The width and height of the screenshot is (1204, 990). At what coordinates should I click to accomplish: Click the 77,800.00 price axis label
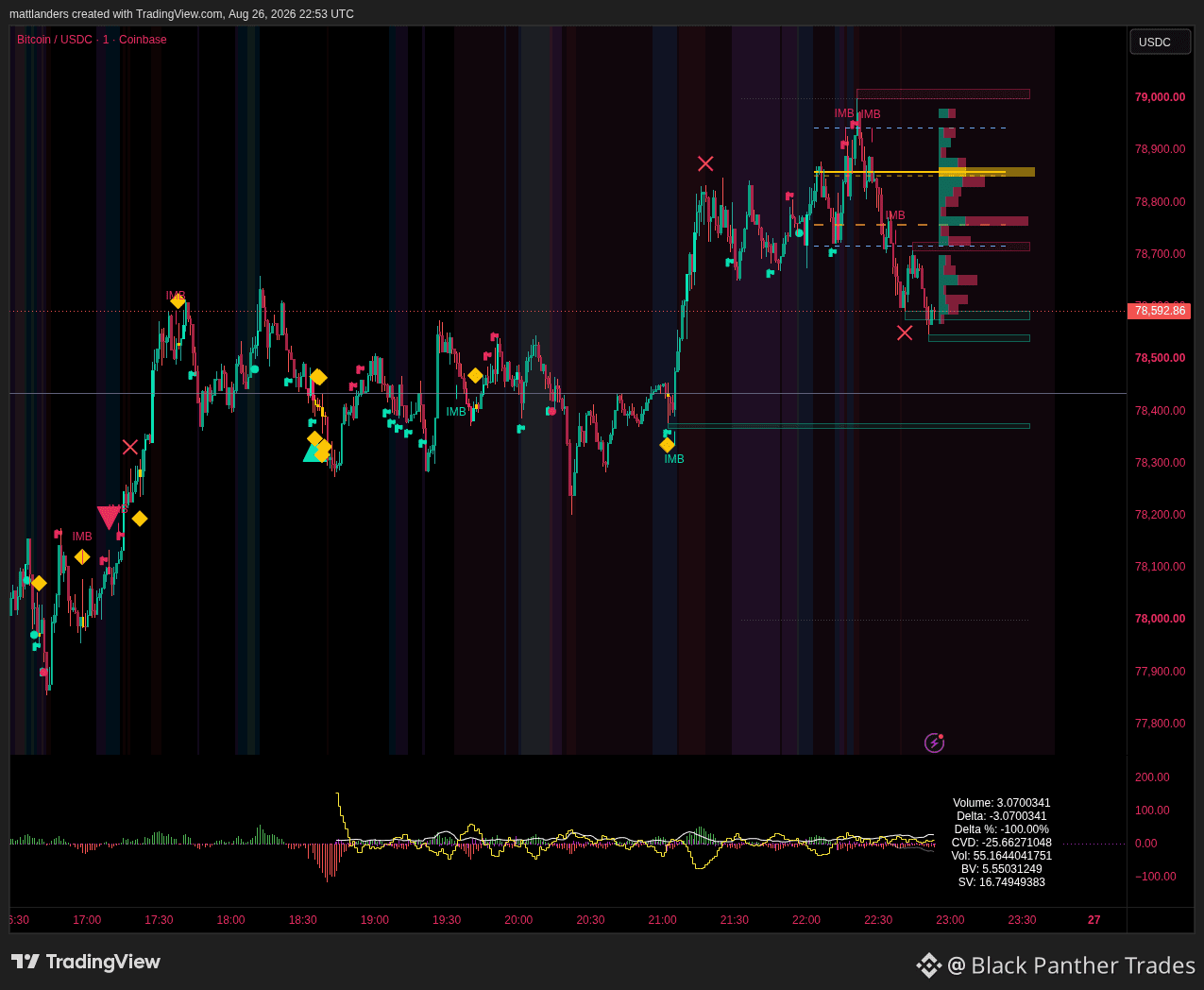[1160, 724]
